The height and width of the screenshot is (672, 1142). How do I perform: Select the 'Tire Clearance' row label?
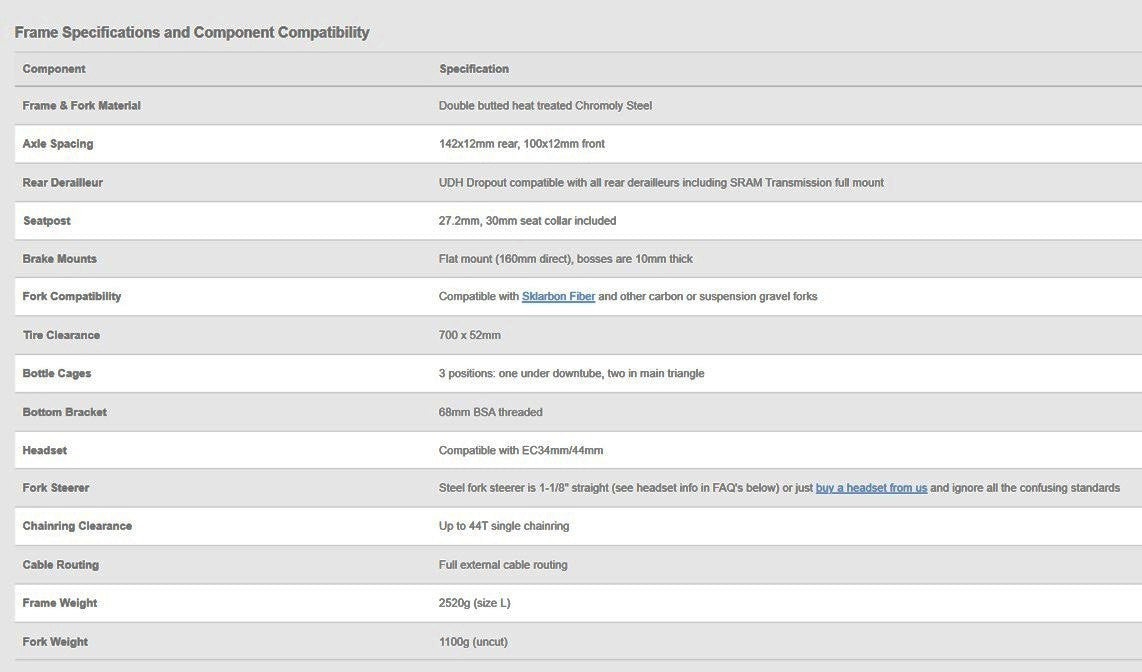61,335
